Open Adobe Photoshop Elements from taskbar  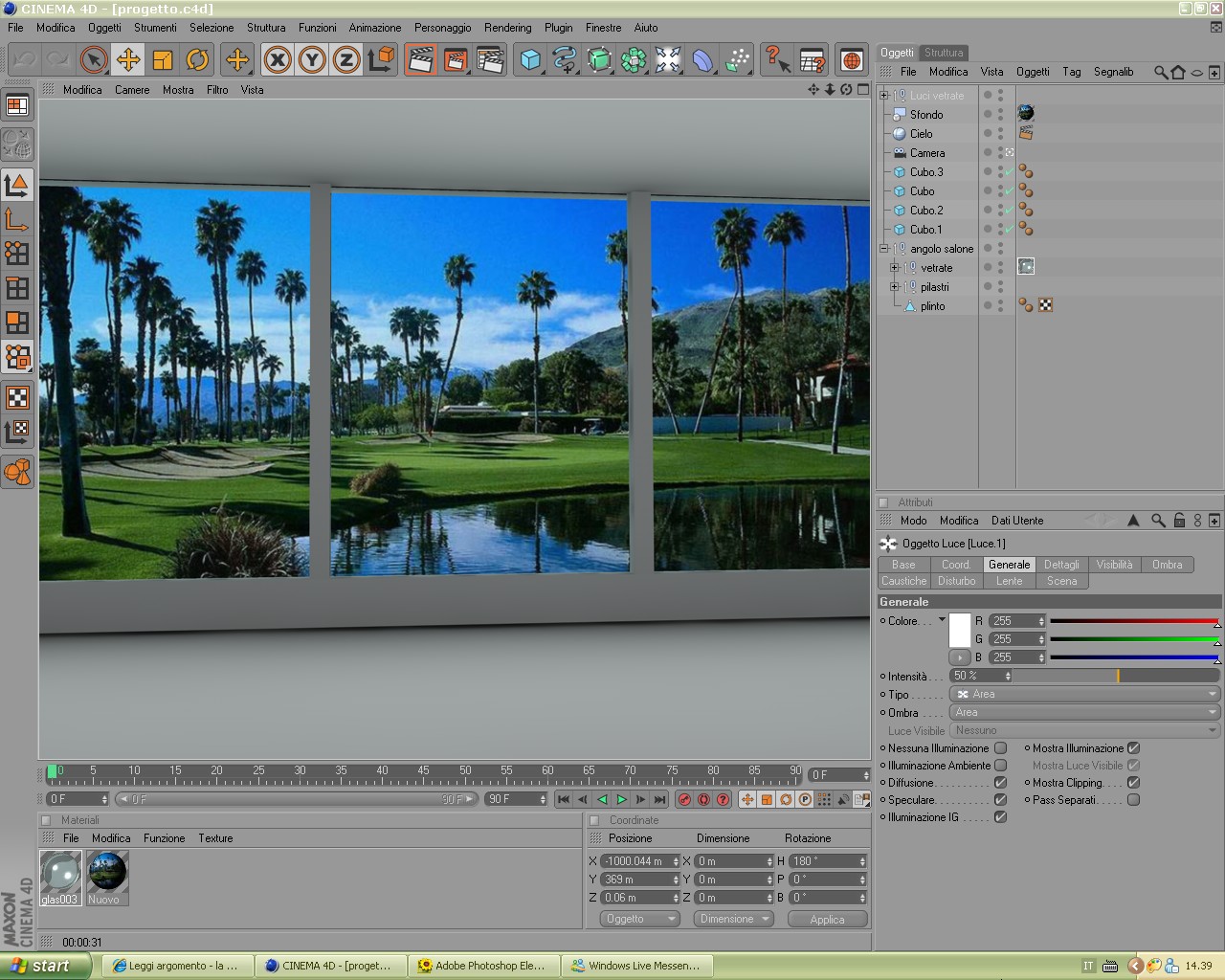pyautogui.click(x=482, y=966)
